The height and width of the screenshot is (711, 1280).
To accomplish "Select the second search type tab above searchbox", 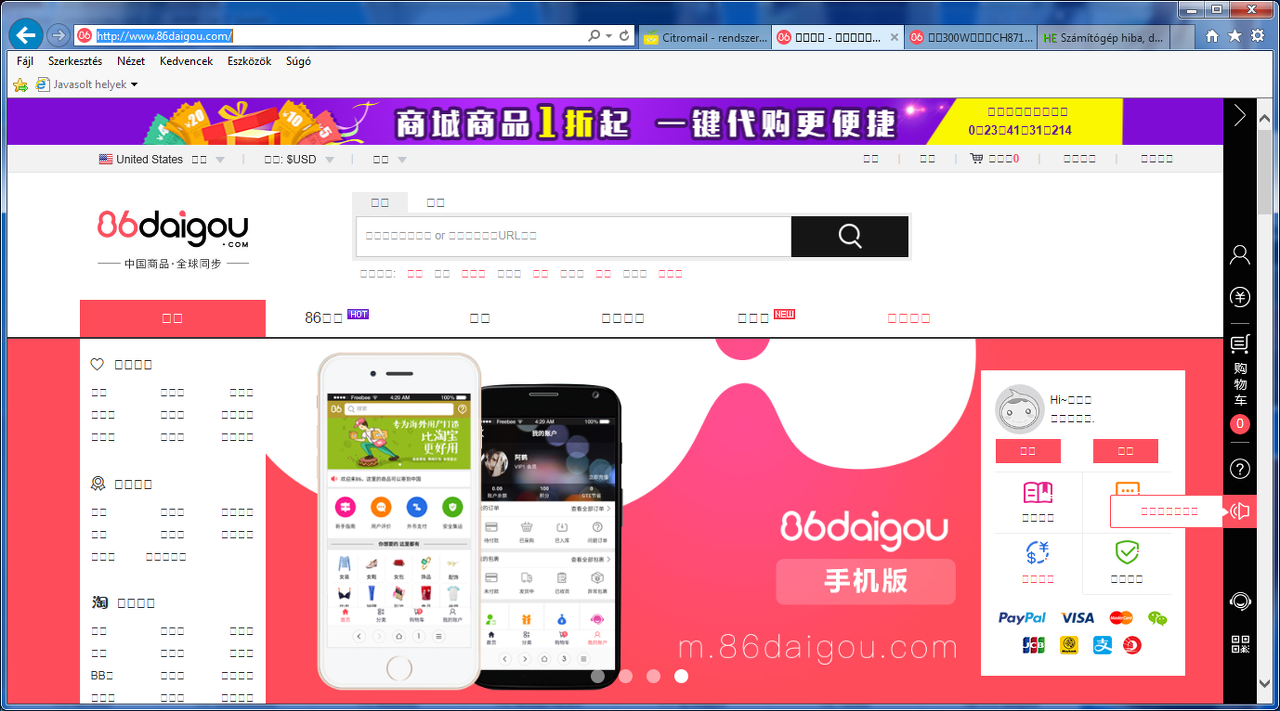I will [435, 202].
